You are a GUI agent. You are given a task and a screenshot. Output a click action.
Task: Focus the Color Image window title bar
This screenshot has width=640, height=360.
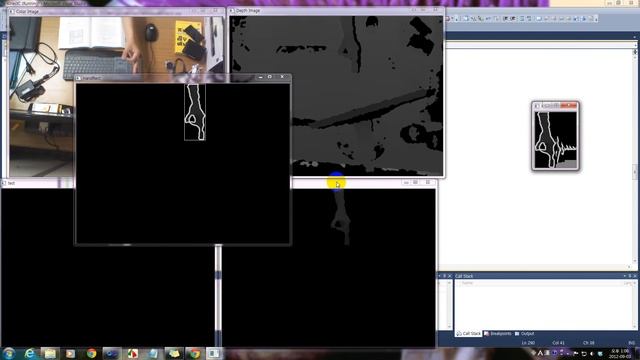coord(116,11)
